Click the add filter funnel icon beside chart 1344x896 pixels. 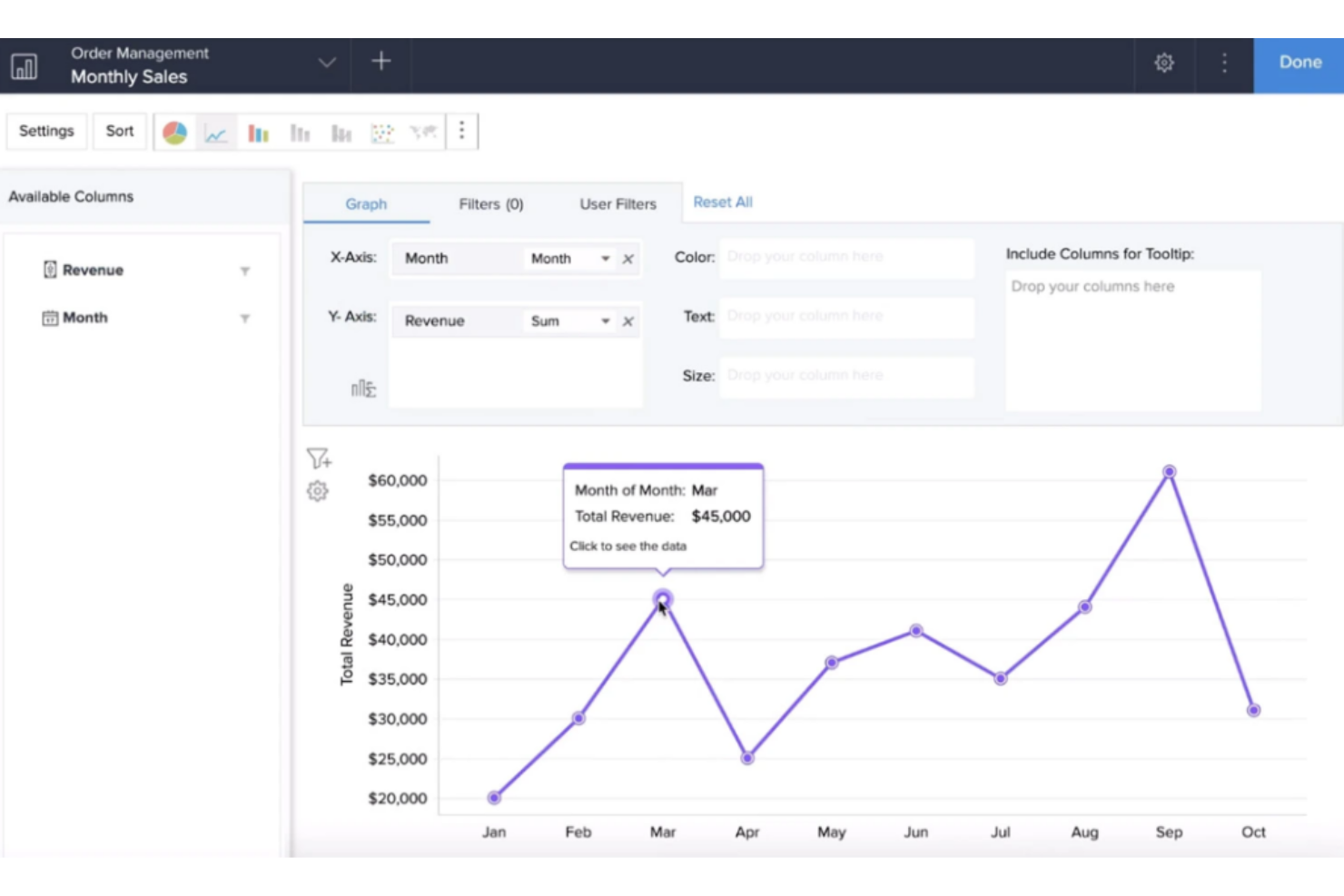point(318,458)
